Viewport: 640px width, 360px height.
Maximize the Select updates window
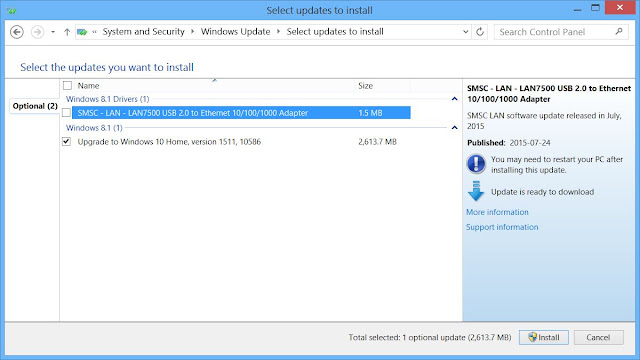point(596,8)
